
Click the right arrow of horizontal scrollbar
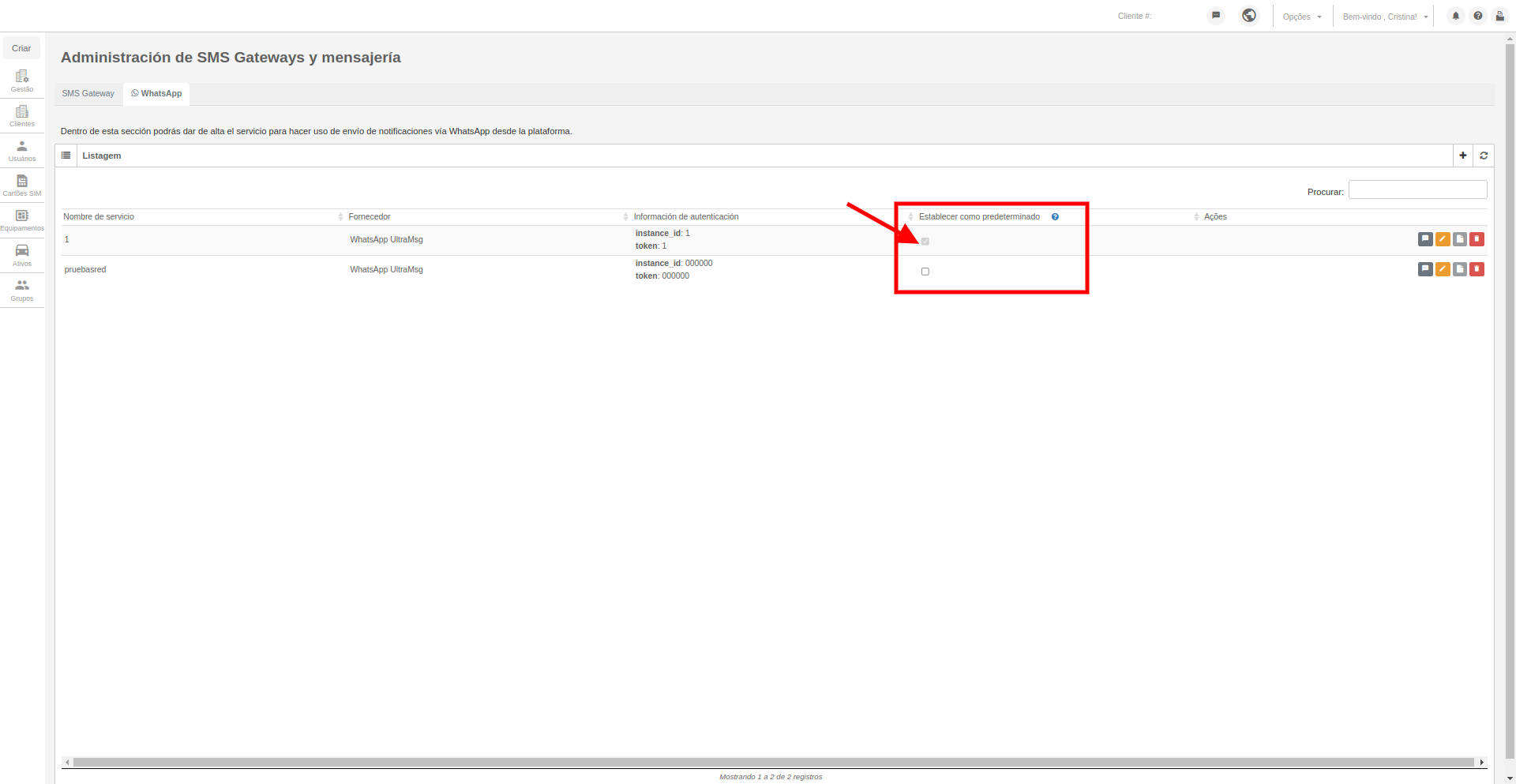point(1482,763)
